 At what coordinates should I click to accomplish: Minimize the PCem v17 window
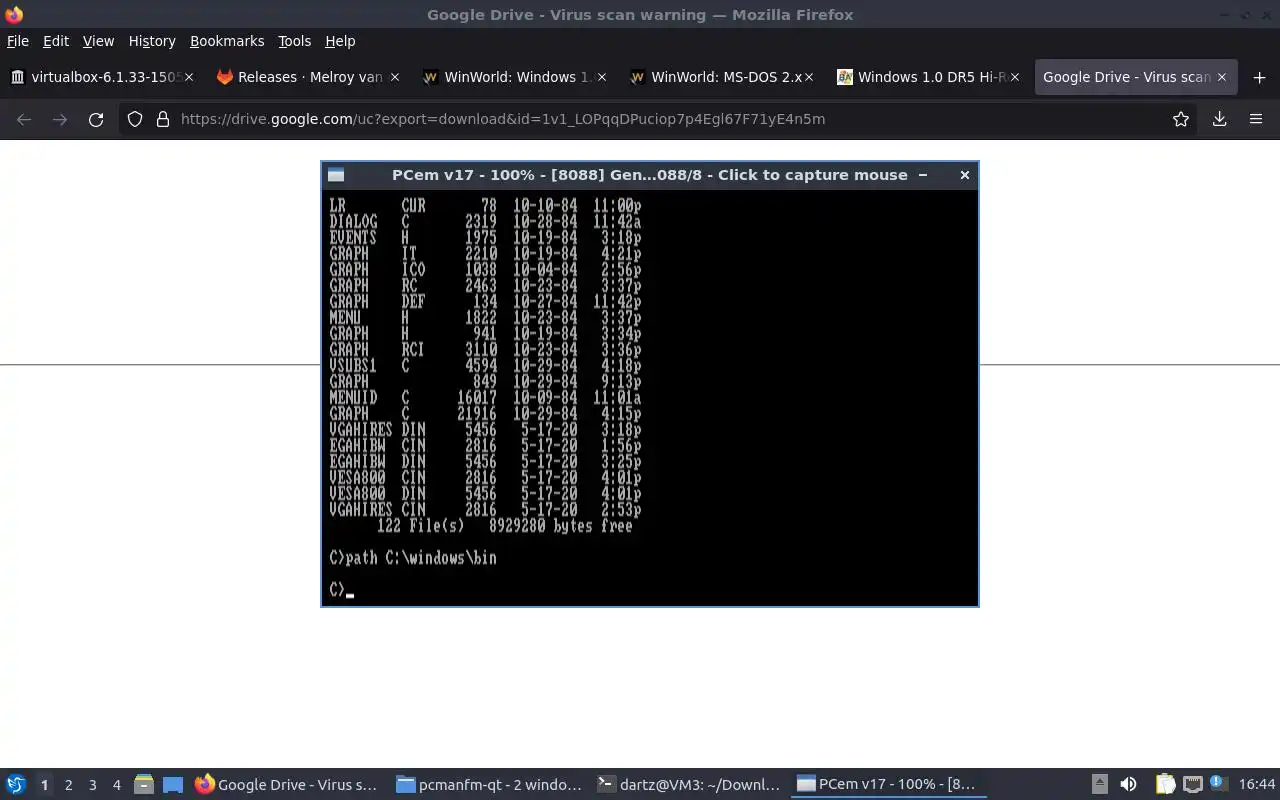pos(923,175)
